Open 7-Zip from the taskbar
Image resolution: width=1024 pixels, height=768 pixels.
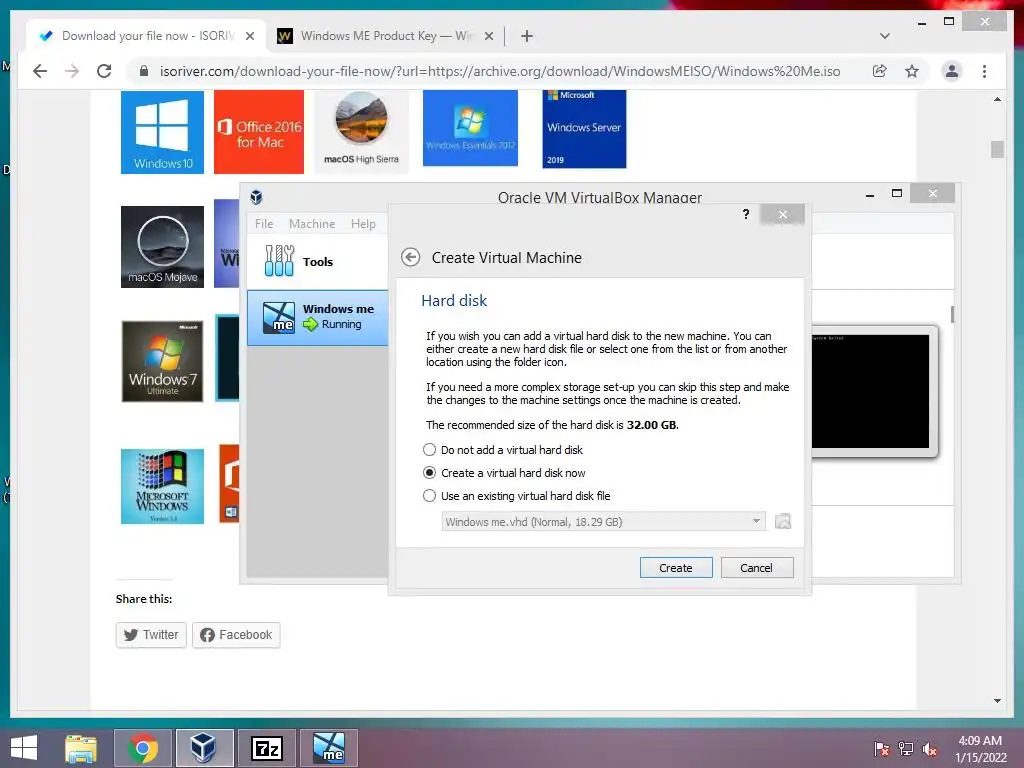267,748
